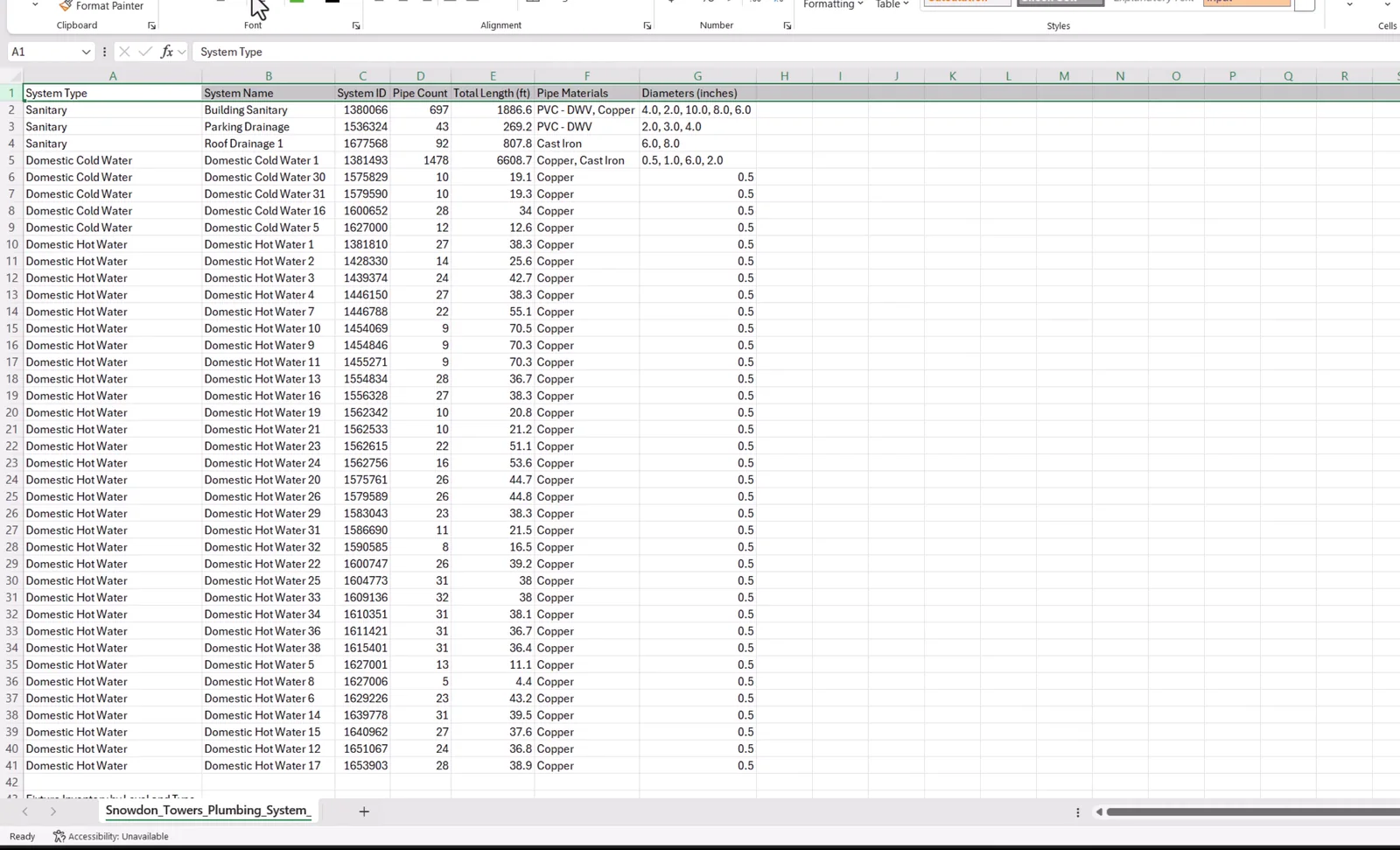Click horizontal scrollbar left arrow
Image resolution: width=1400 pixels, height=850 pixels.
pos(1099,812)
